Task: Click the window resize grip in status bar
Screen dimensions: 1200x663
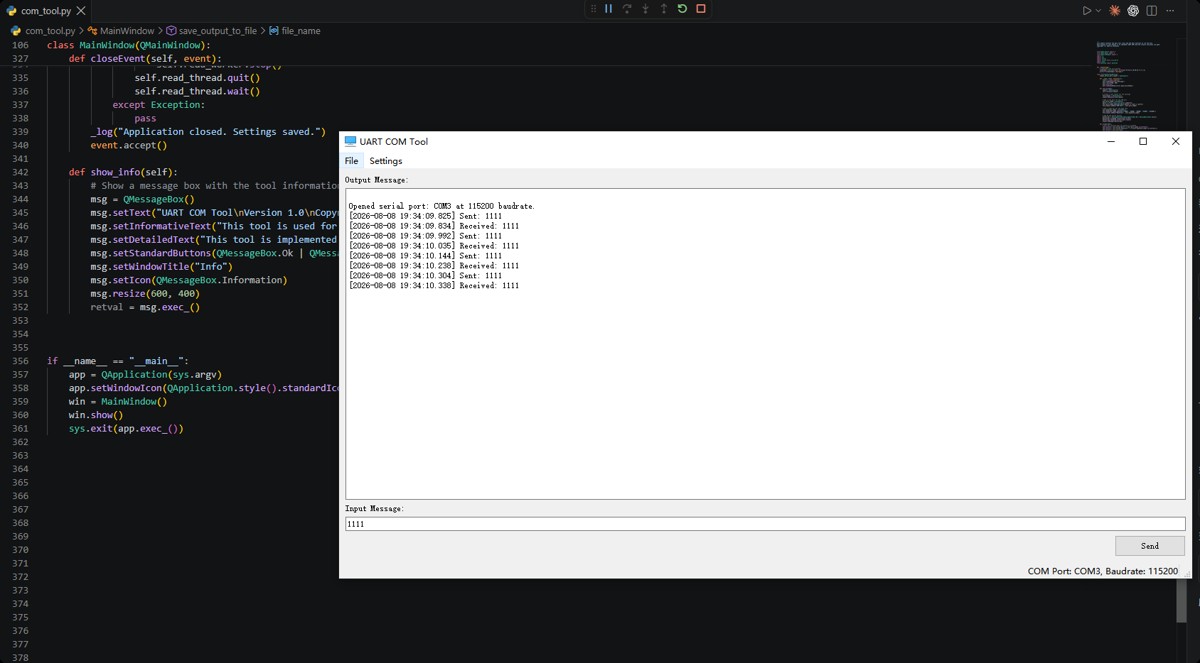Action: tap(1185, 573)
